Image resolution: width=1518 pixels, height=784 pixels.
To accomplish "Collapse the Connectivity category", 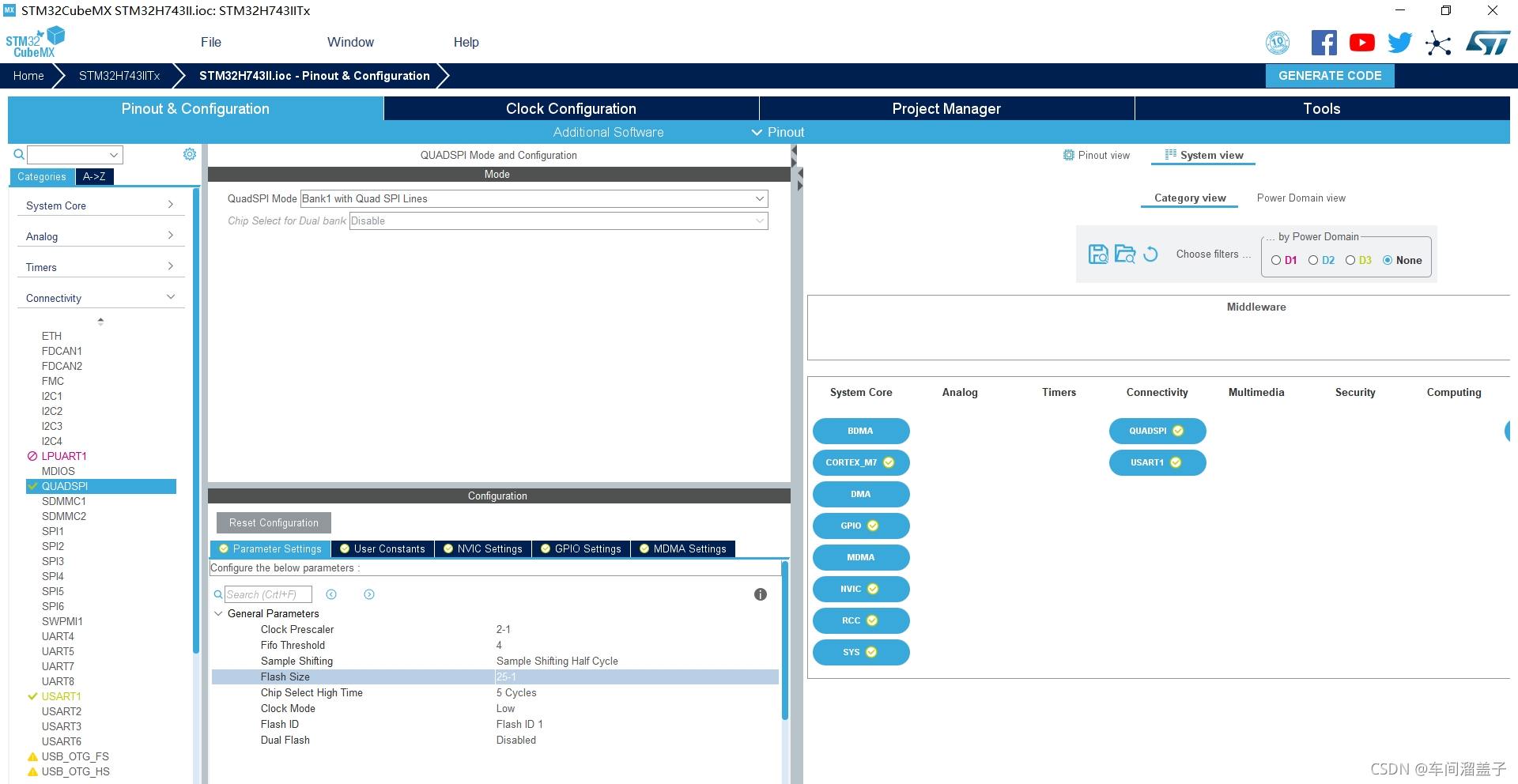I will click(x=100, y=297).
